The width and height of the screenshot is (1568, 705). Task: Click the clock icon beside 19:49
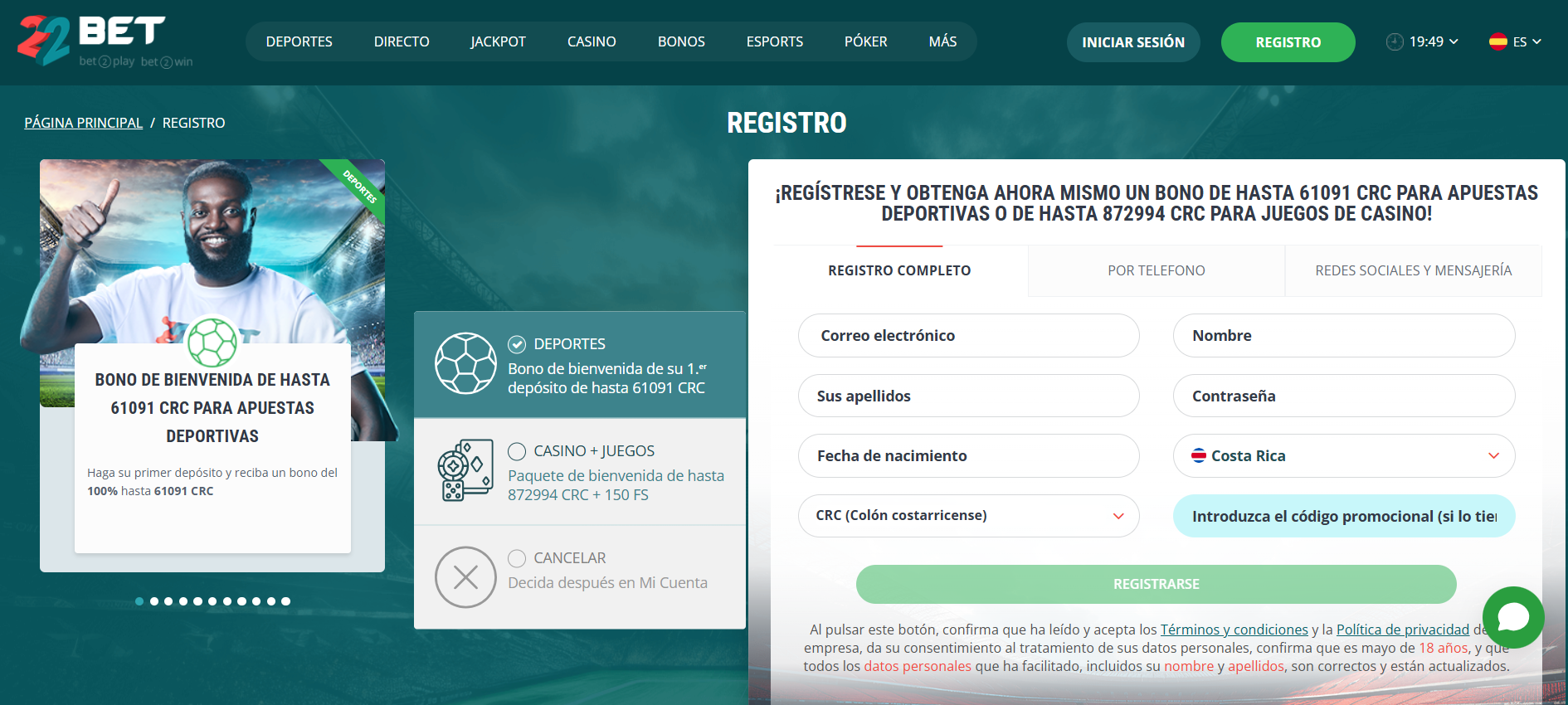point(1395,41)
